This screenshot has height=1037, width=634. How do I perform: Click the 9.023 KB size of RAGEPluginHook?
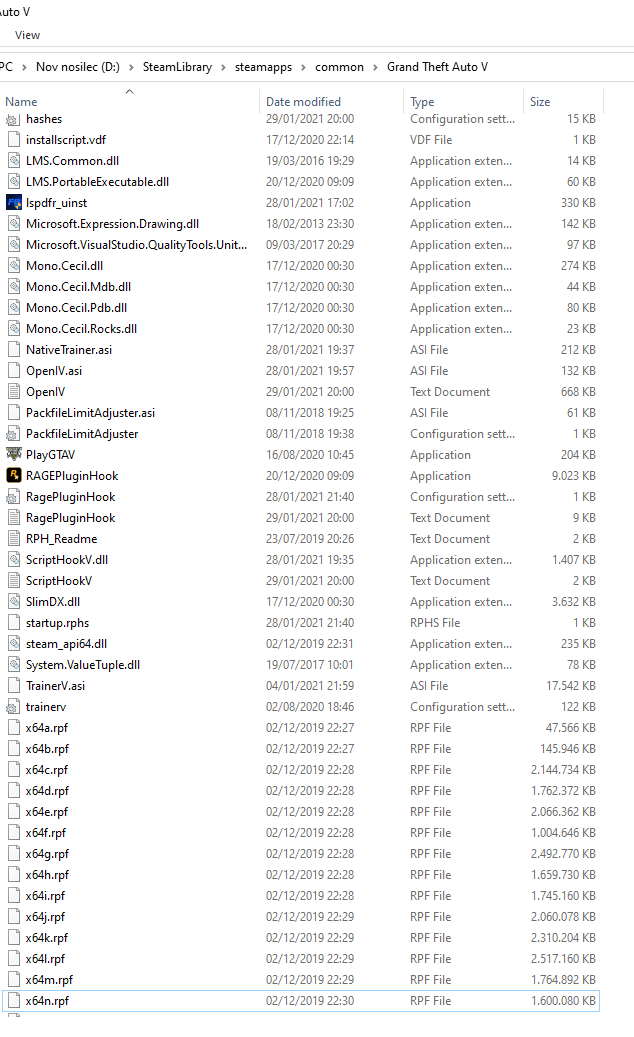[574, 476]
